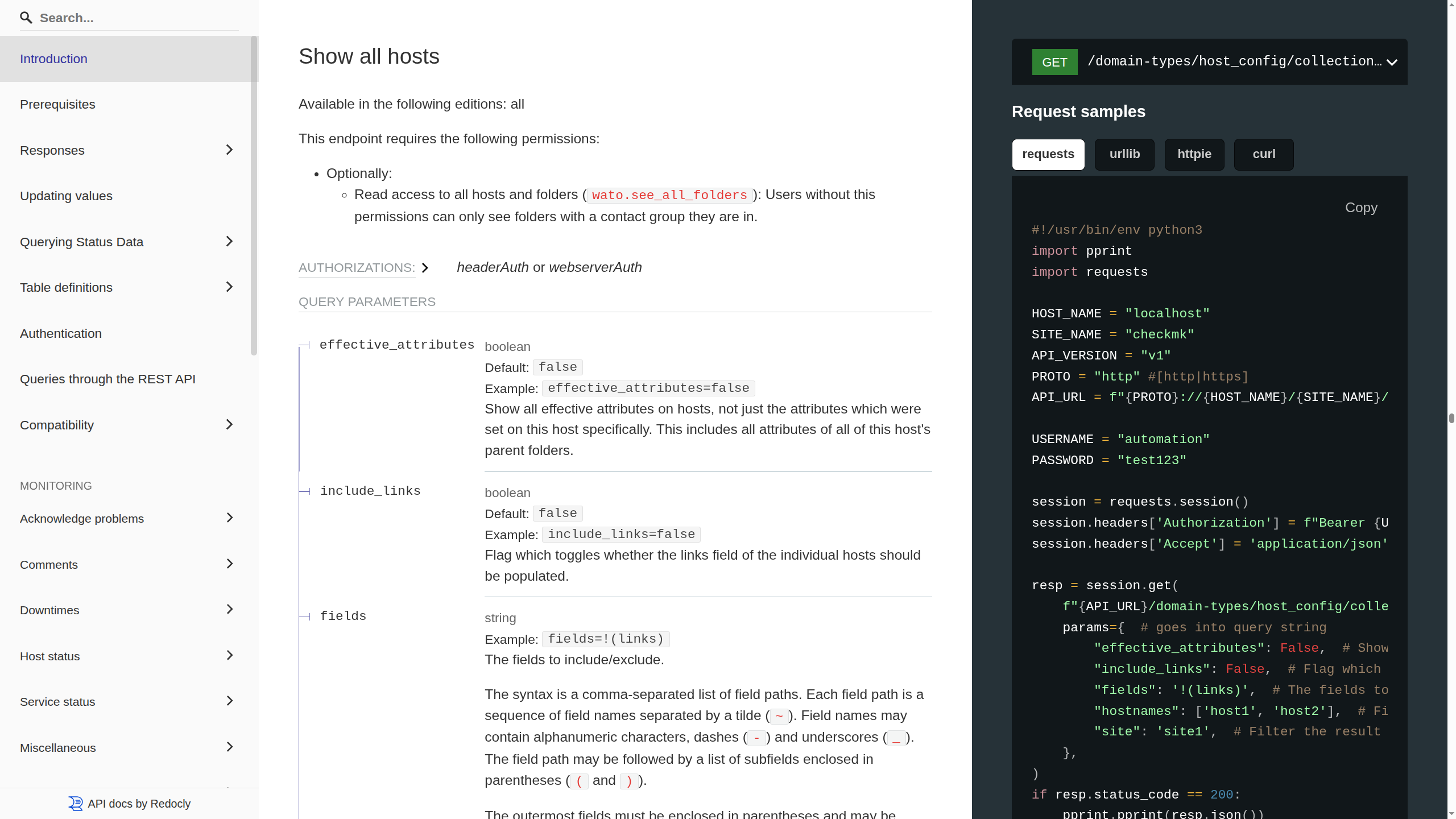Viewport: 1456px width, 819px height.
Task: Open the GET endpoint path dropdown
Action: pyautogui.click(x=1392, y=62)
